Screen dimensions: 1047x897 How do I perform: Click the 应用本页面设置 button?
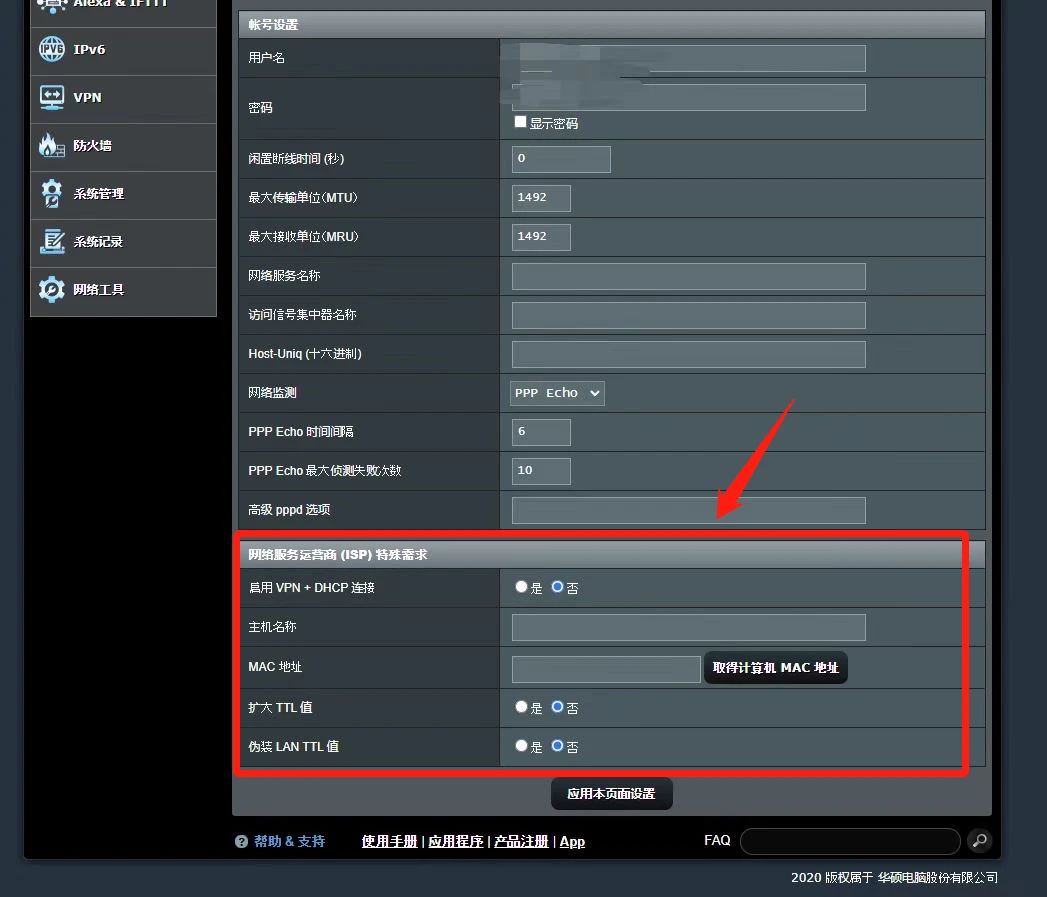click(x=612, y=793)
